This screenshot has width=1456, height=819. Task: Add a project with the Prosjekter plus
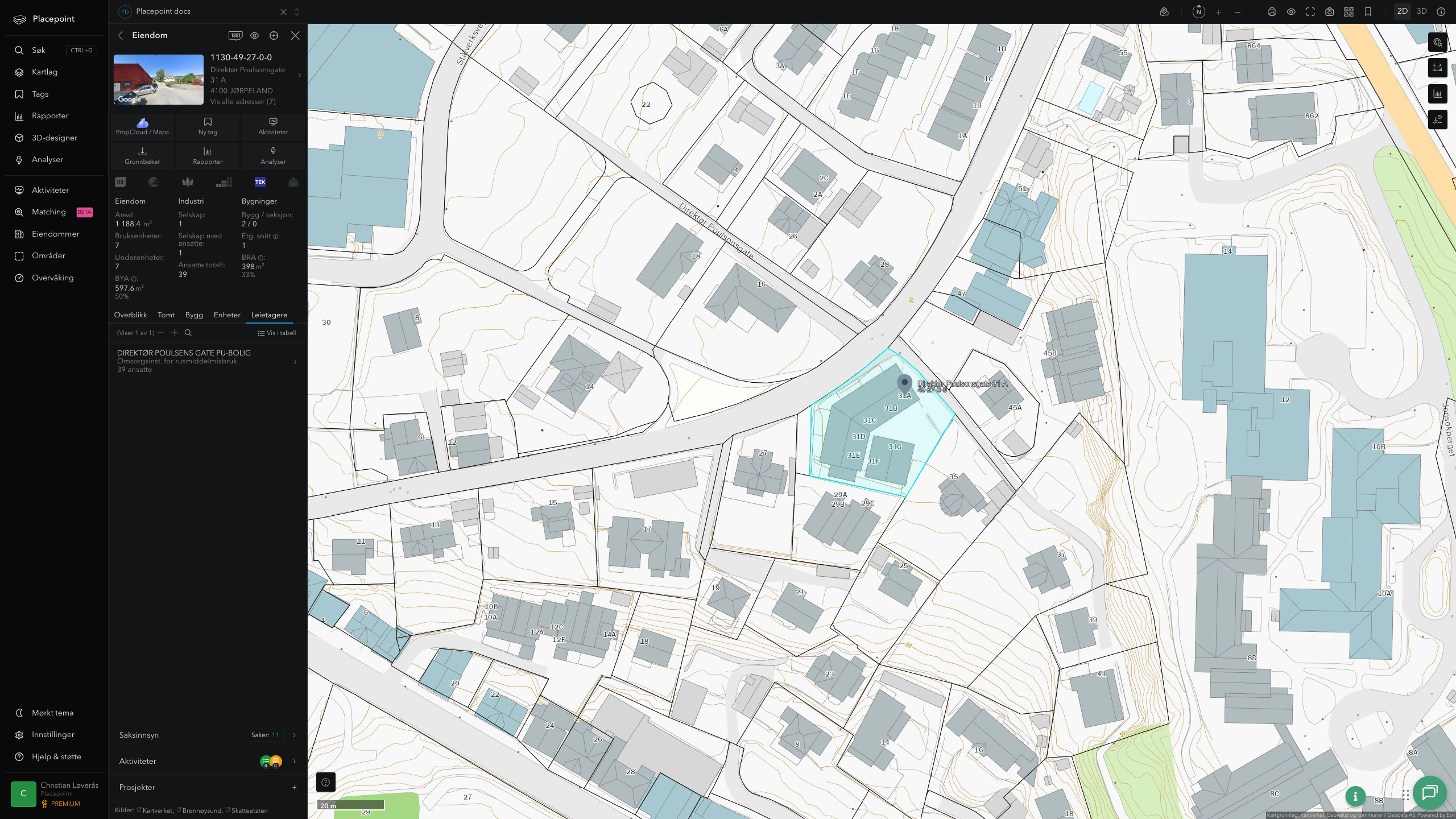click(x=294, y=787)
